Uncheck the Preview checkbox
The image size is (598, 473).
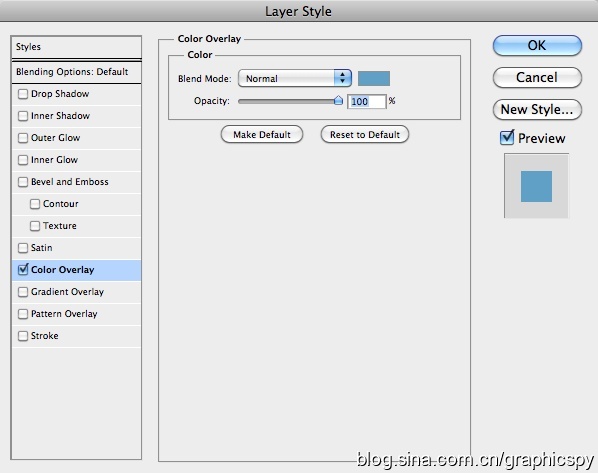coord(507,137)
